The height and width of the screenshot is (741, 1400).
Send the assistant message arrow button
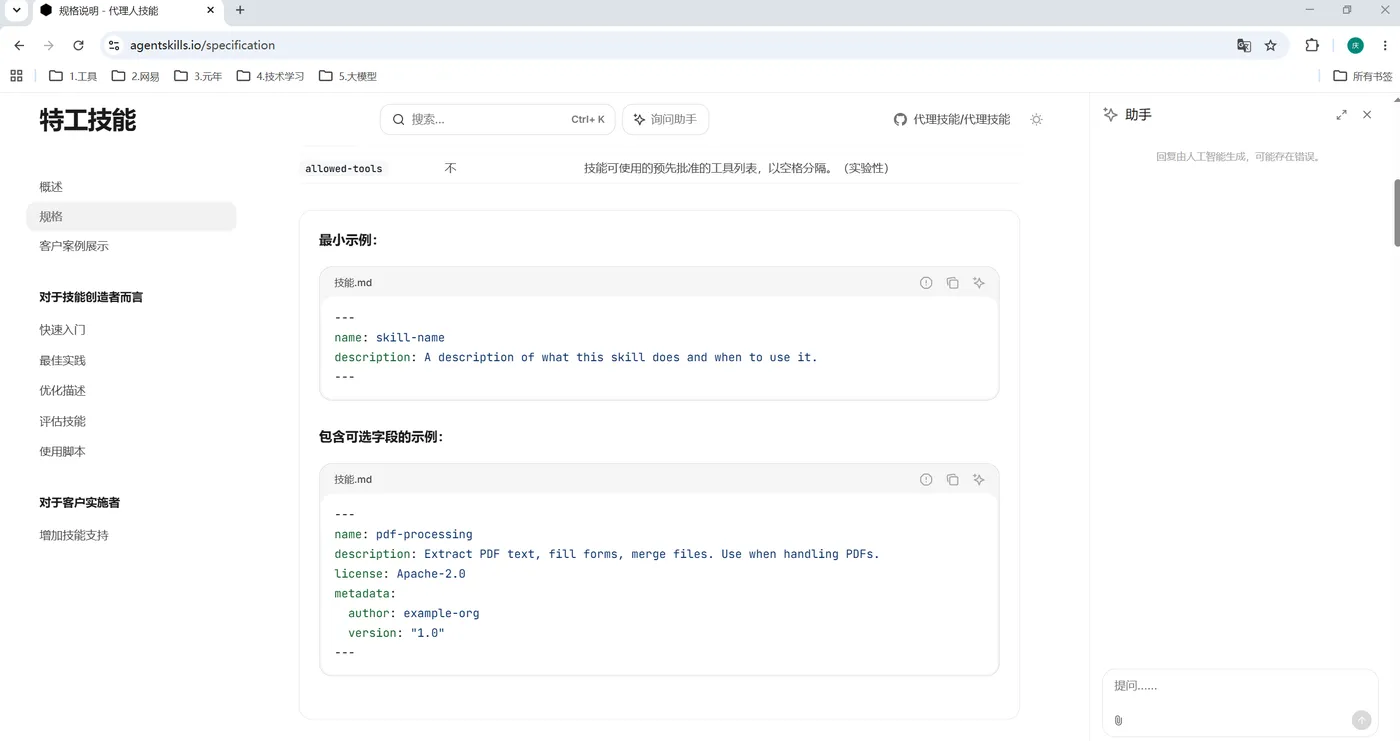[1361, 720]
